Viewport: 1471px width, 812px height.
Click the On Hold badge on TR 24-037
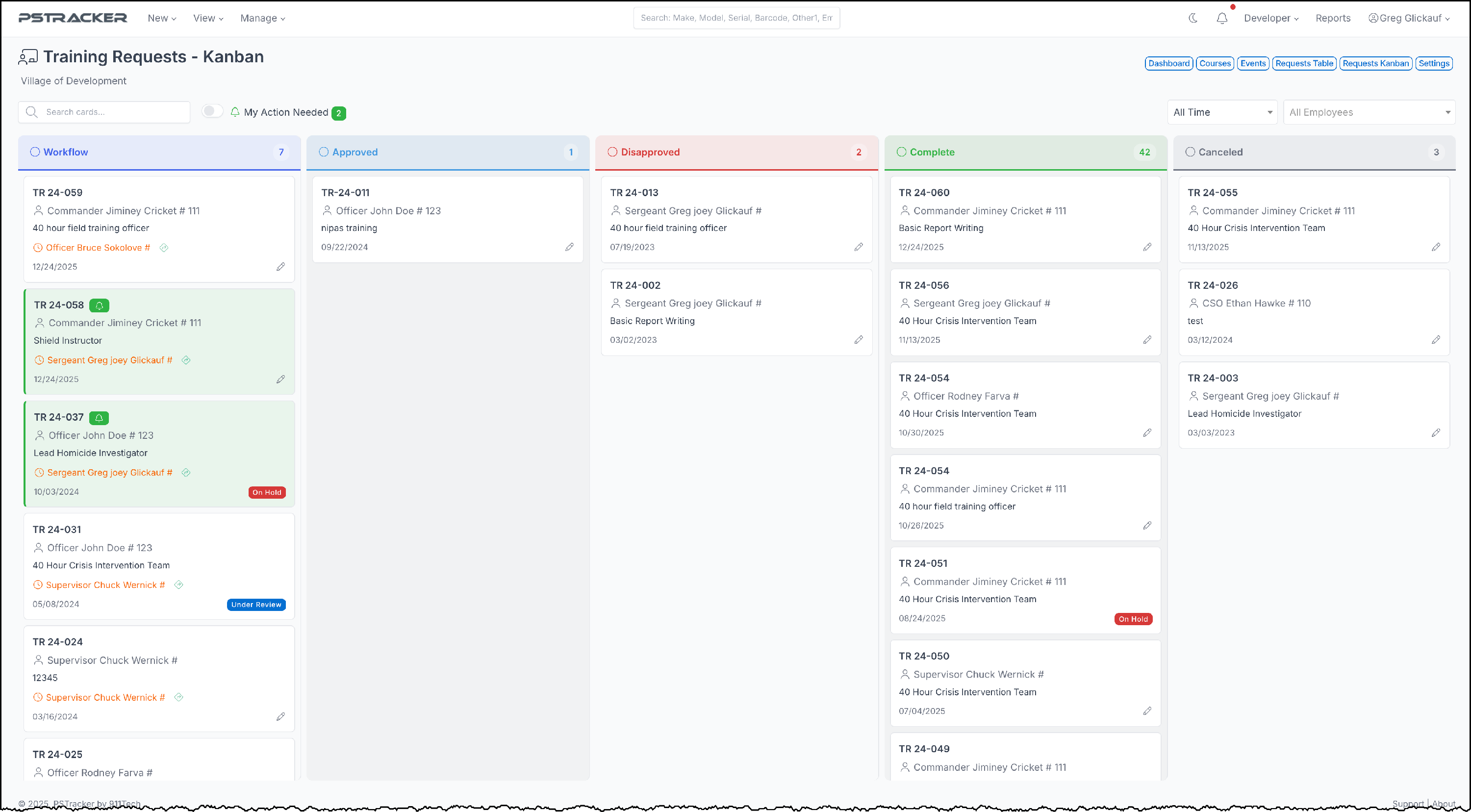coord(267,492)
